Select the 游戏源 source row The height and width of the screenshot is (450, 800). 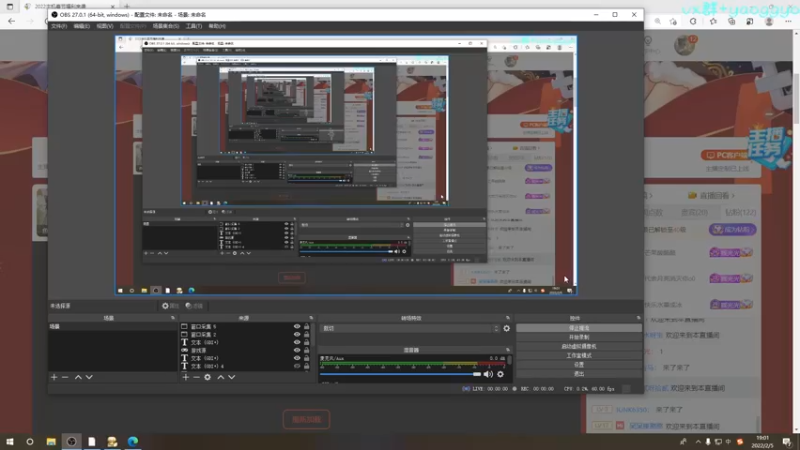point(244,350)
